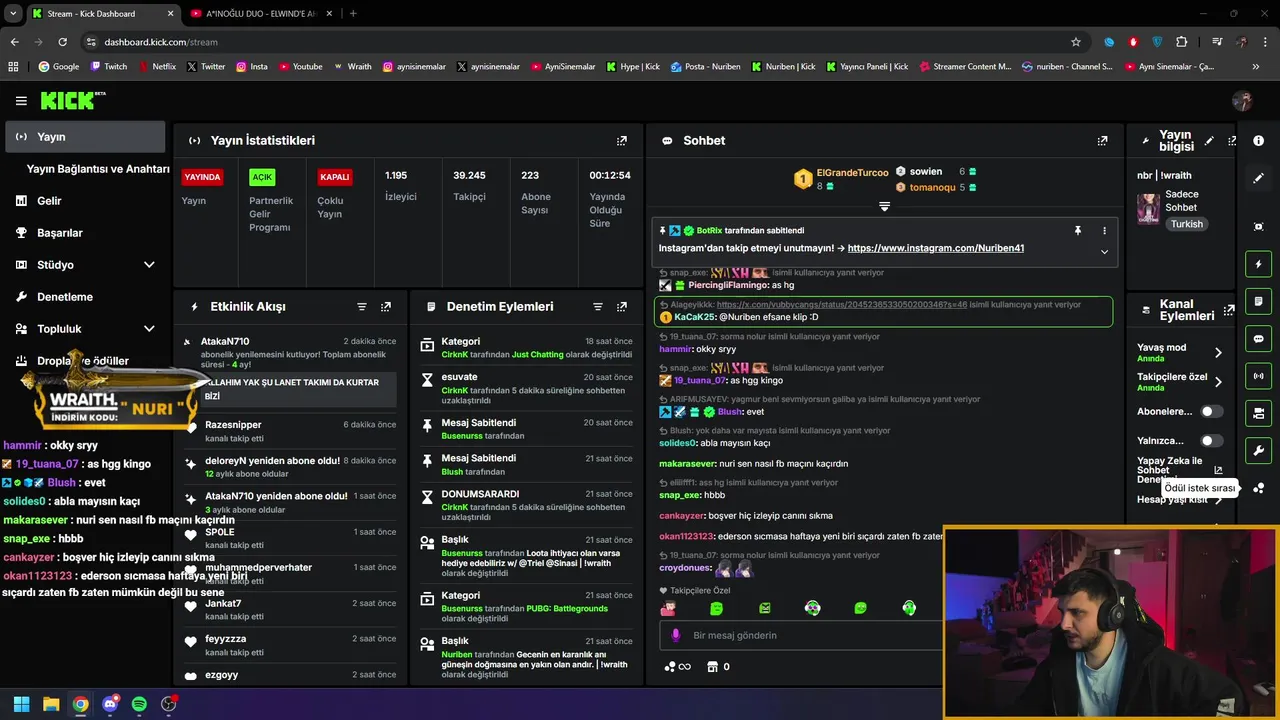Open the reward request queue icon

tap(1259, 488)
